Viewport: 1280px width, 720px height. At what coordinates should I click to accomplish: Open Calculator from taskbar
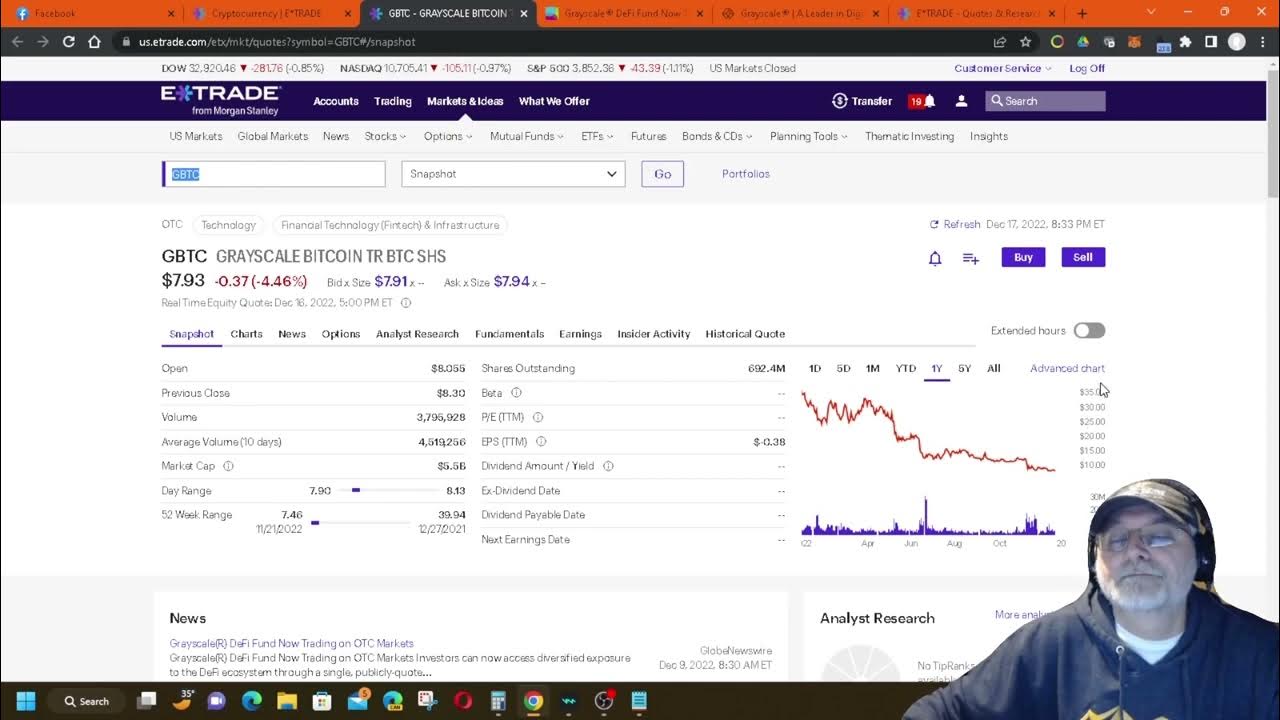click(x=498, y=701)
